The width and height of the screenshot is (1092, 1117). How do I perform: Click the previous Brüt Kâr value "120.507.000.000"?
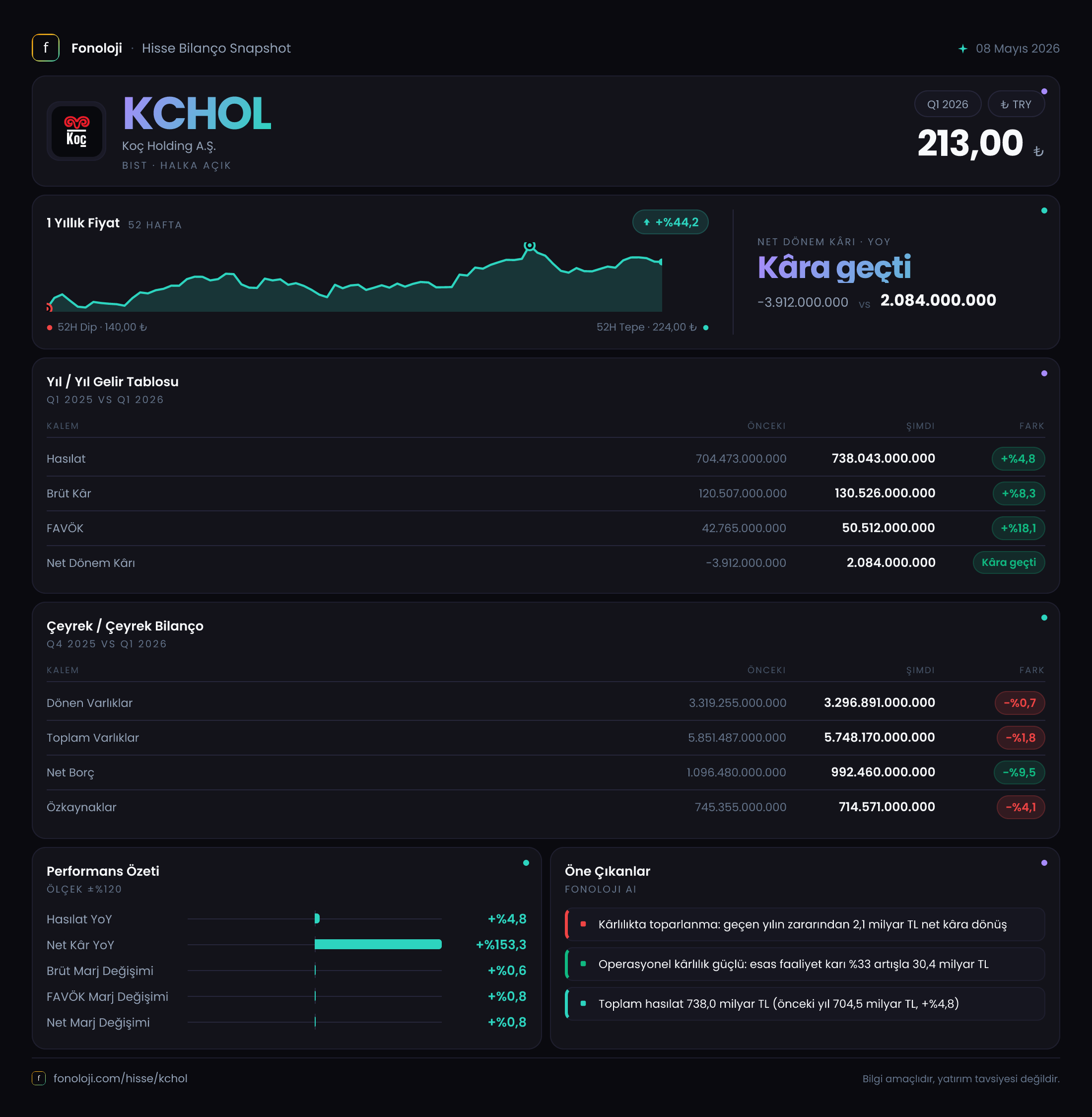coord(742,493)
